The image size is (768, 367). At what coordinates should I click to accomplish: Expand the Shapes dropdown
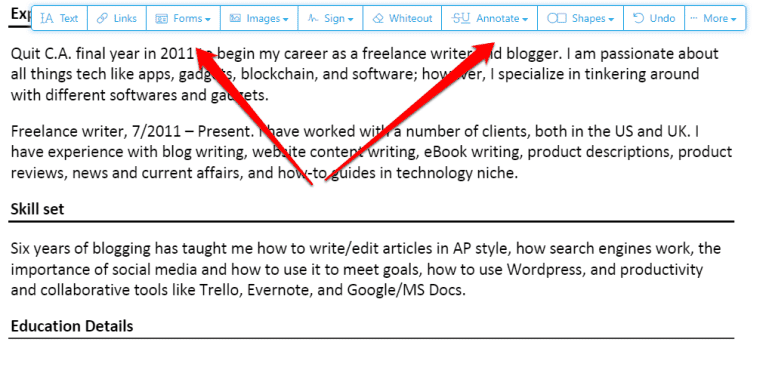coord(580,19)
